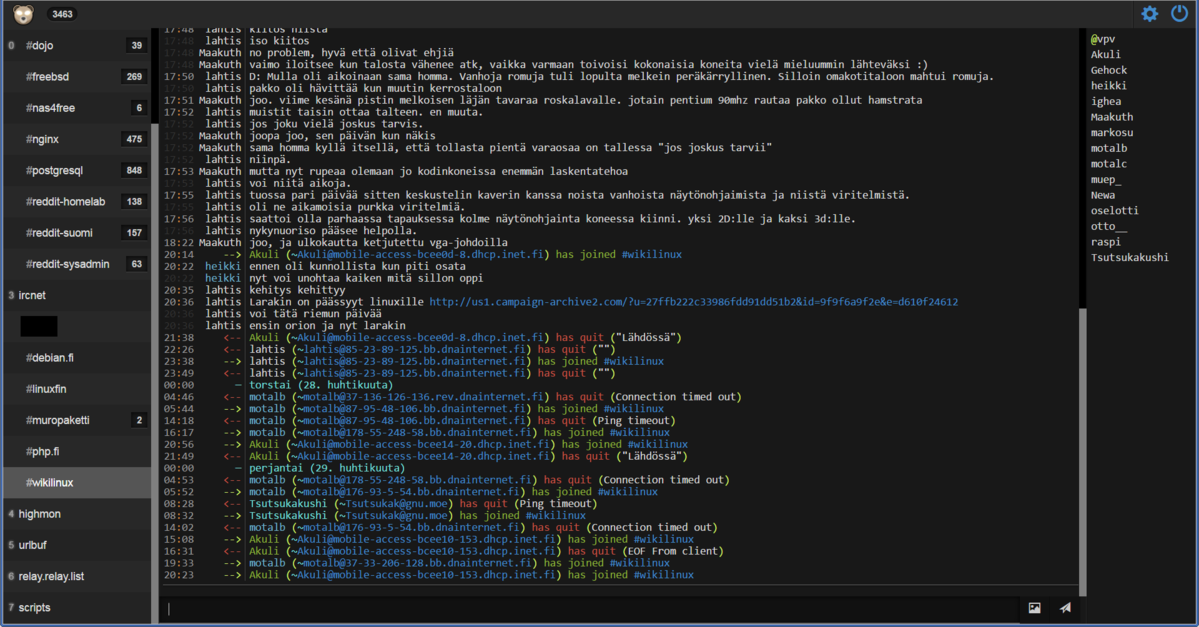Screen dimensions: 1199x627
Task: Send message with paper plane icon
Action: [1065, 608]
